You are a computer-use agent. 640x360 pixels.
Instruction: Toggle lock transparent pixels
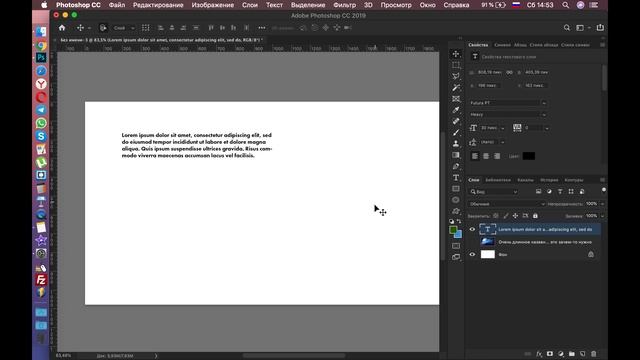[496, 216]
